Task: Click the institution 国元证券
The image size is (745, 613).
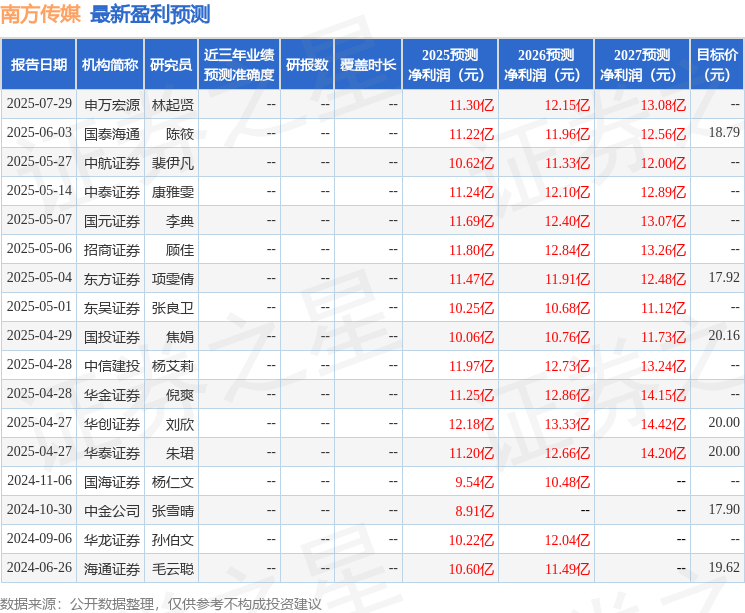Action: (112, 220)
